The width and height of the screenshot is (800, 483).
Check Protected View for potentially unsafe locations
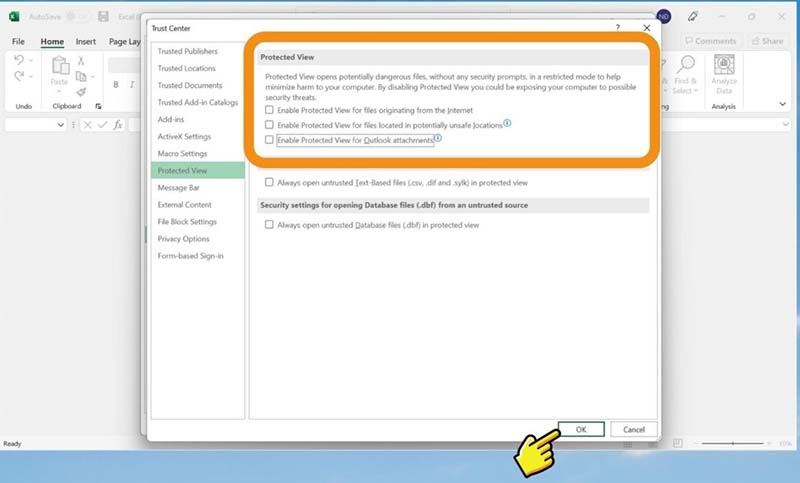[269, 124]
